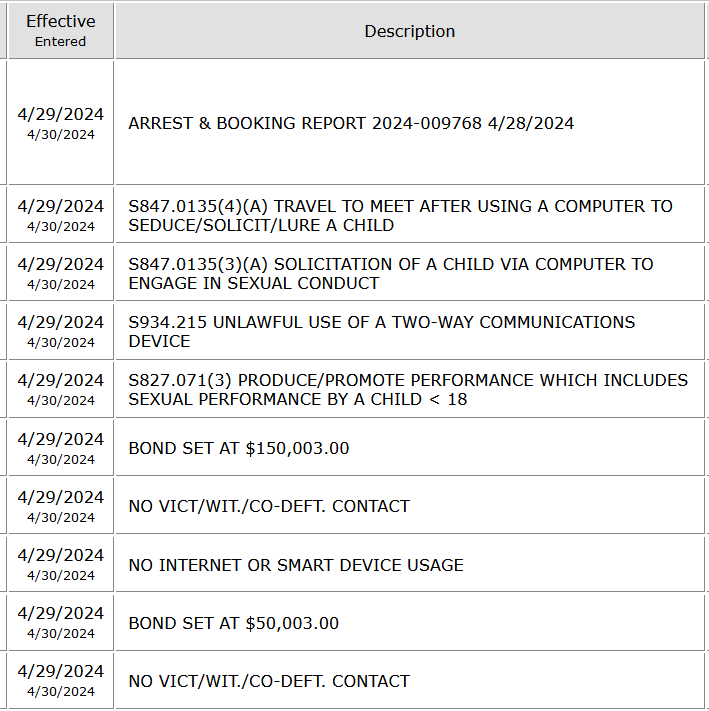Click the S847.0135(4)(A) Travel to Meet charge
709x711 pixels.
[x=400, y=216]
